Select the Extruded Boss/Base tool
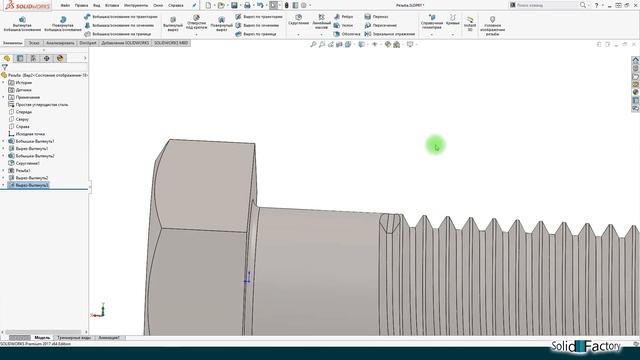640x360 pixels. click(x=22, y=24)
